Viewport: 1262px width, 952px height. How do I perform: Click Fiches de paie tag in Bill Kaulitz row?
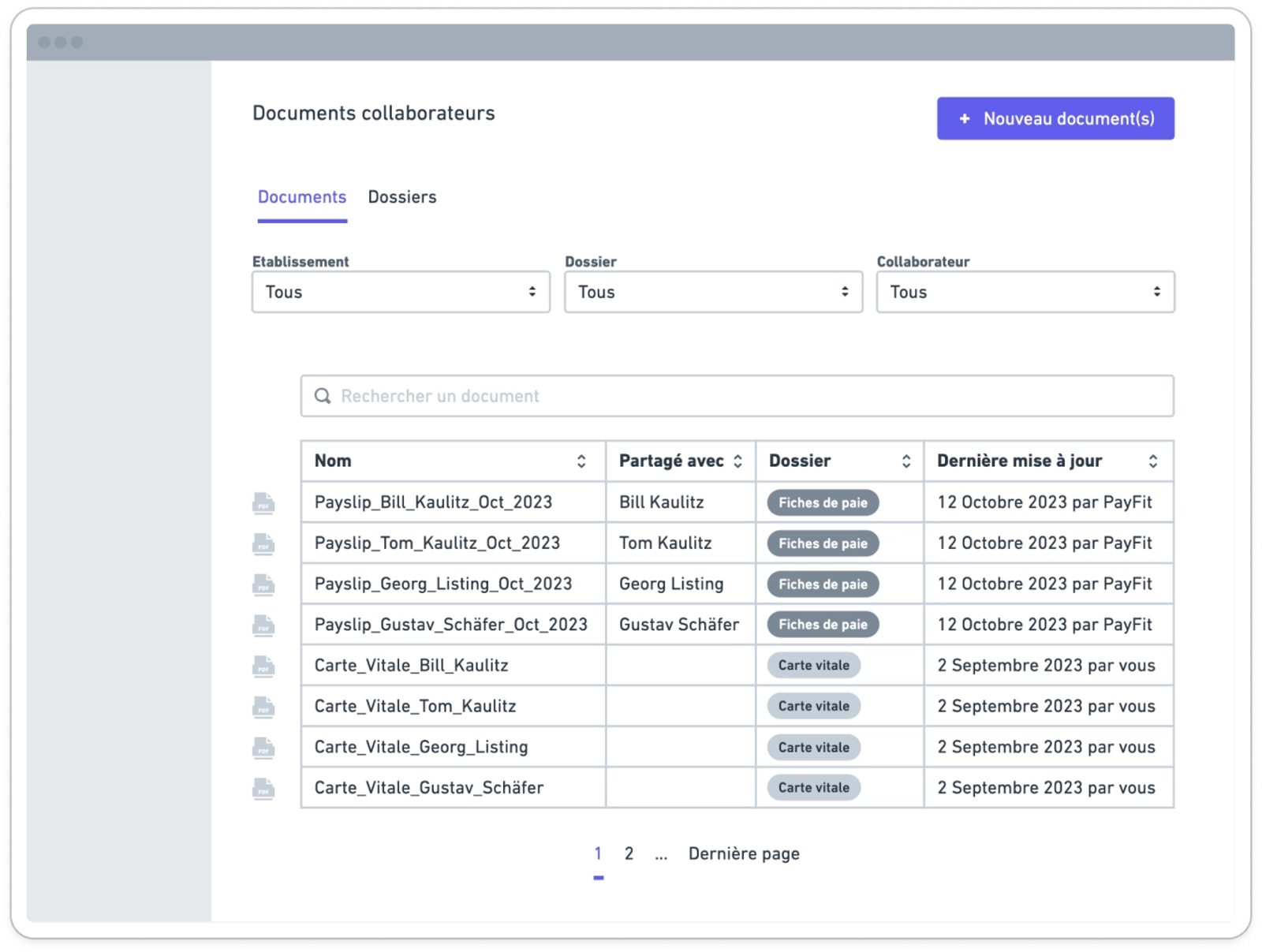823,502
